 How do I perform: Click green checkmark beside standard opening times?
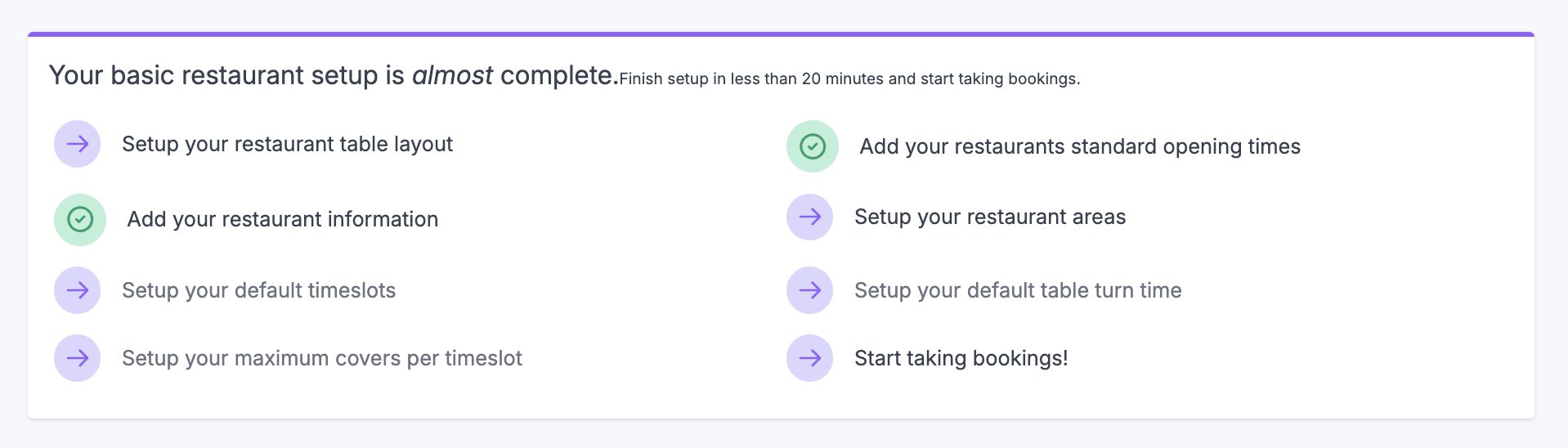tap(813, 146)
